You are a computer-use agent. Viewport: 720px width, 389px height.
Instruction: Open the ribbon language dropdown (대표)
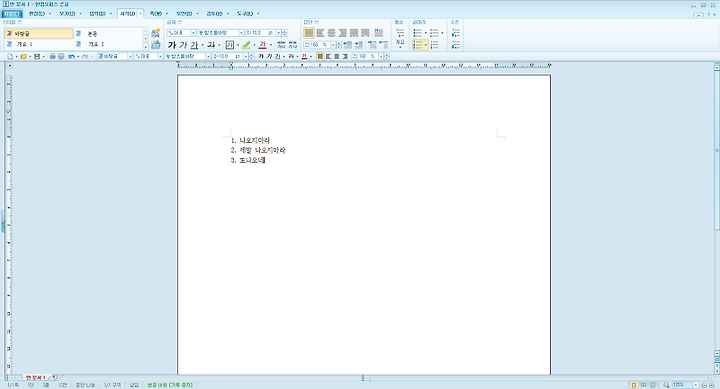[193, 33]
